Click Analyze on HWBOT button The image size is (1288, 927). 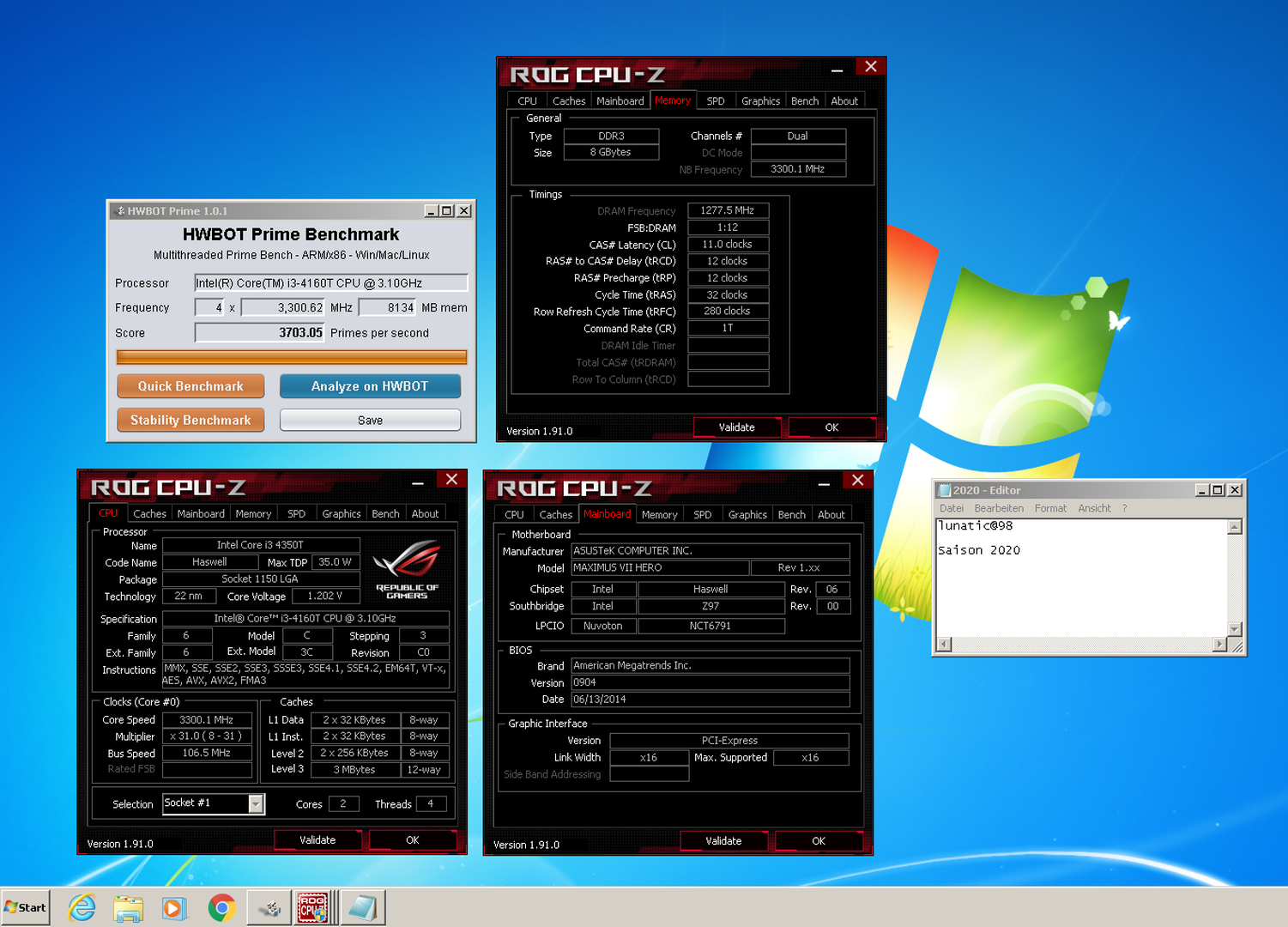(370, 386)
